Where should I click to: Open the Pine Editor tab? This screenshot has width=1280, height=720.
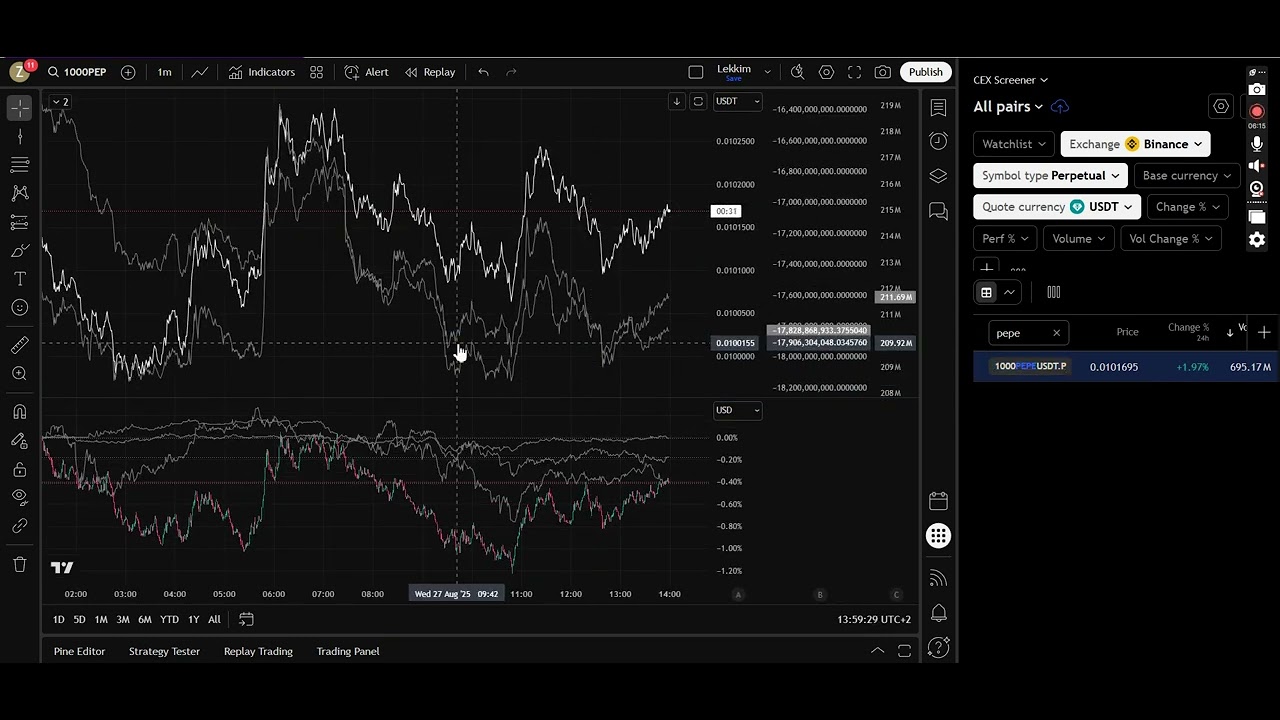click(x=79, y=651)
